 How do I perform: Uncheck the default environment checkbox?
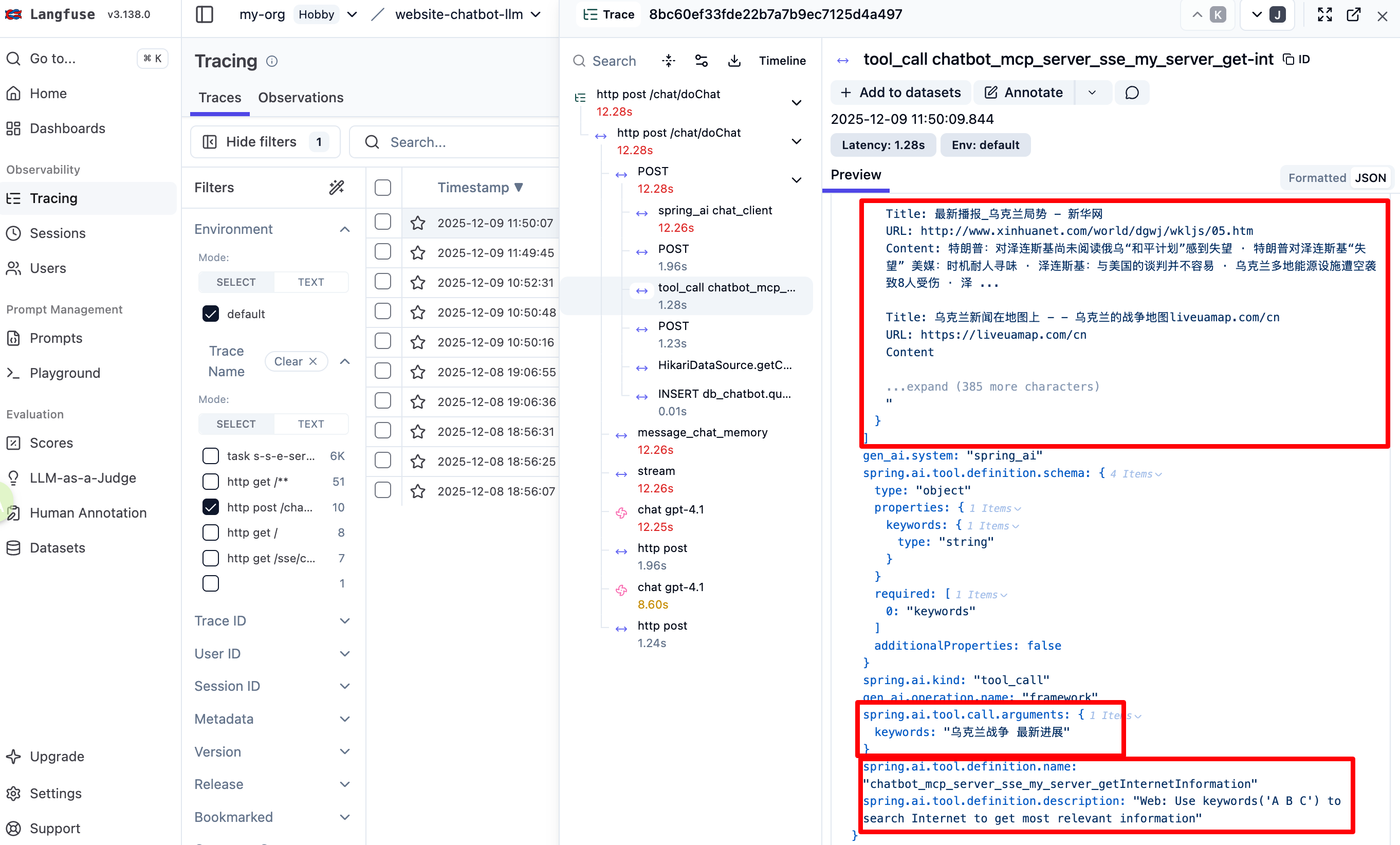click(210, 314)
